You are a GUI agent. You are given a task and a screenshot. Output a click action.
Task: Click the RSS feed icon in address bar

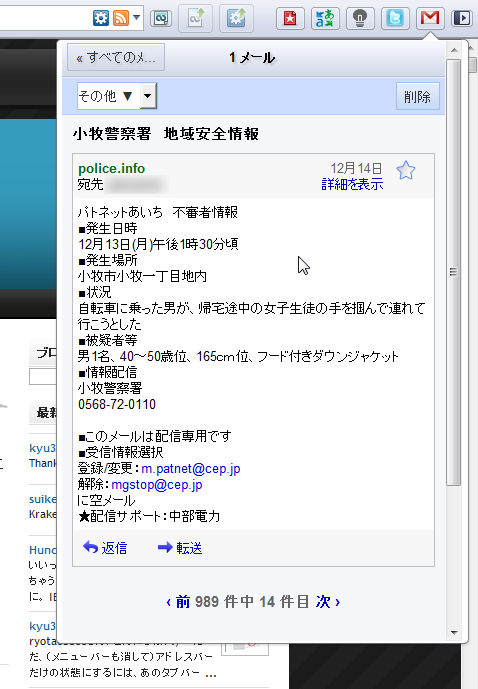(x=121, y=18)
